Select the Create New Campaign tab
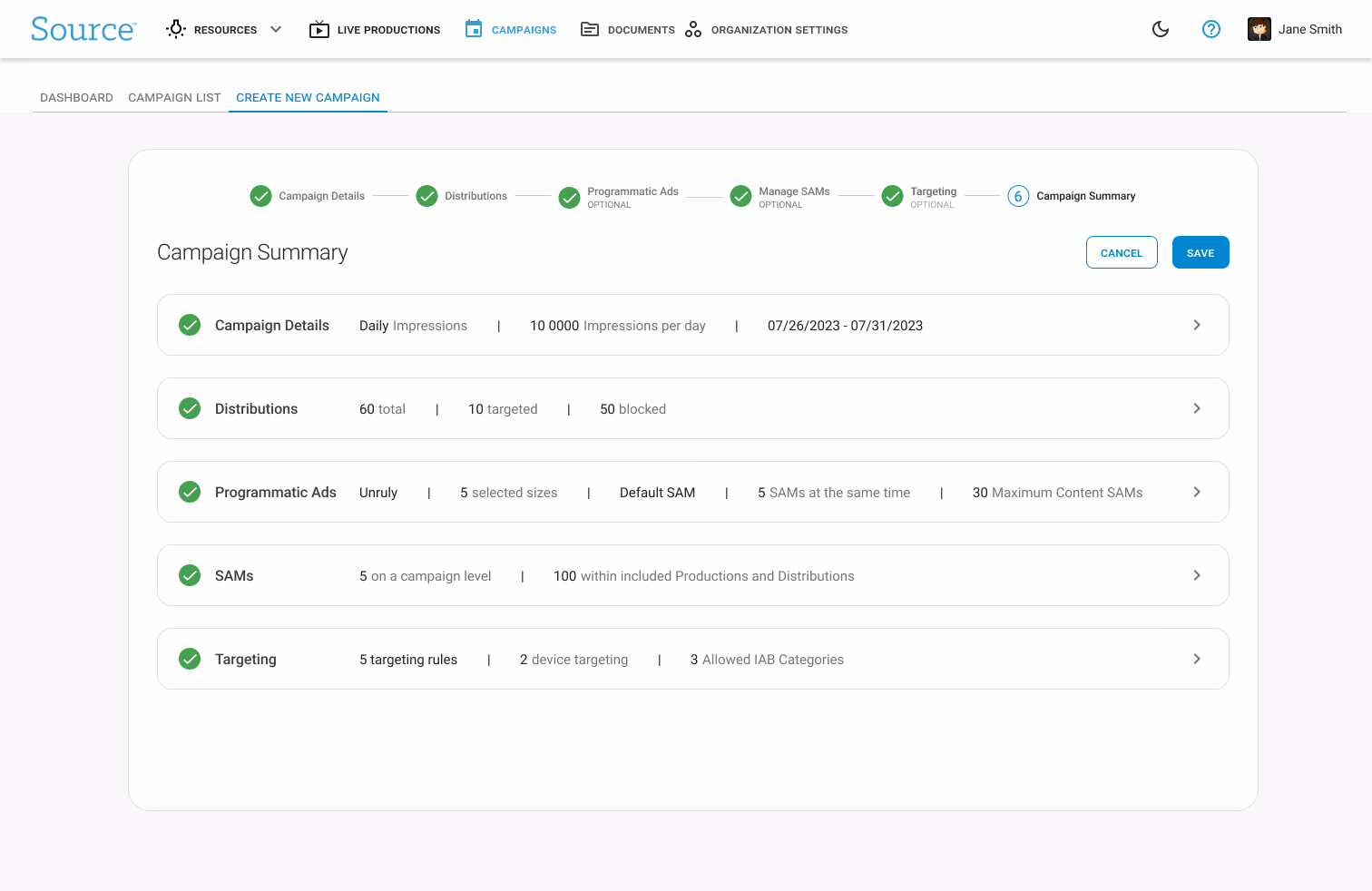The height and width of the screenshot is (891, 1372). click(x=308, y=97)
